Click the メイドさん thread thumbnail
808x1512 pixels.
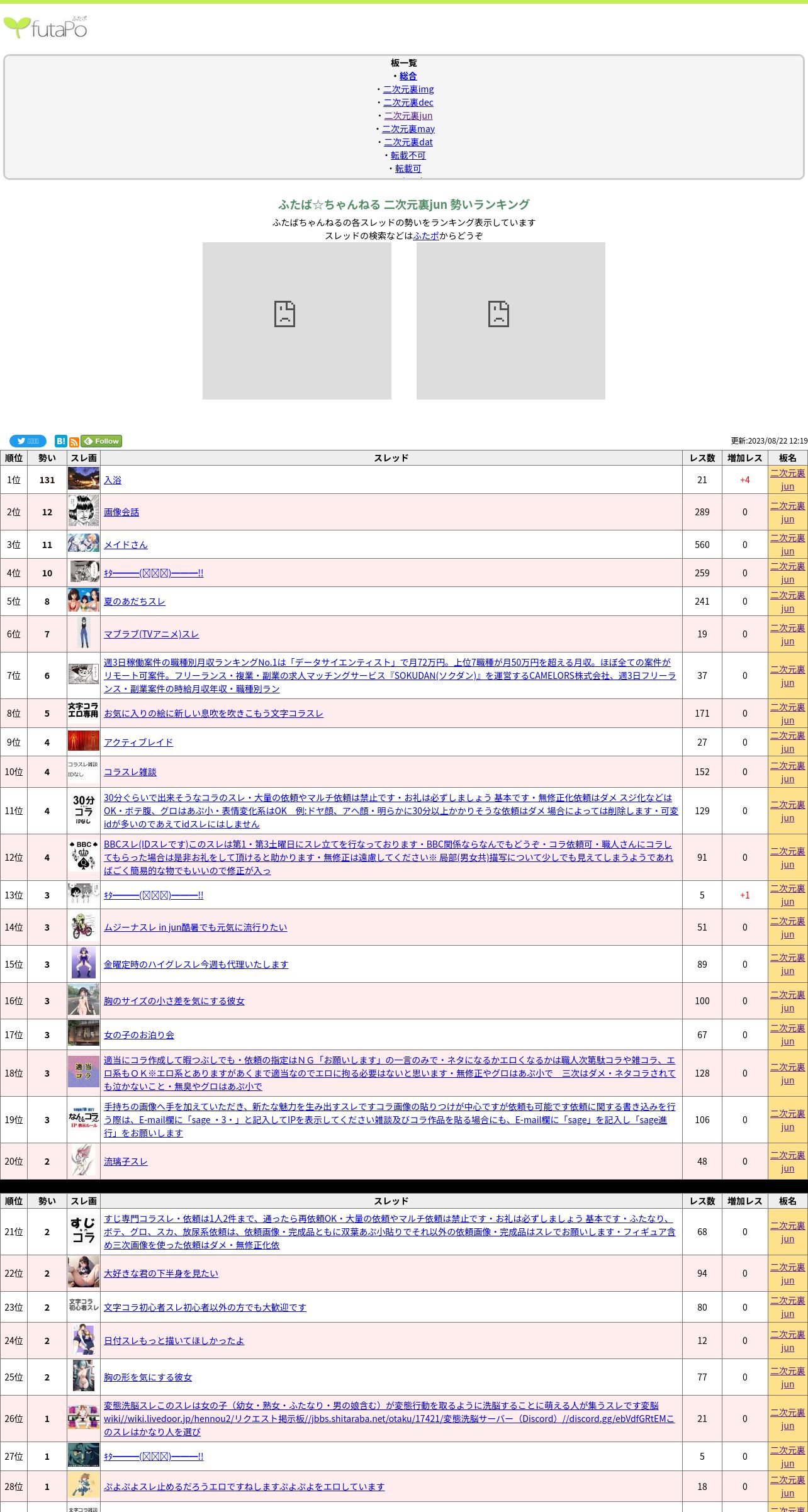point(84,544)
